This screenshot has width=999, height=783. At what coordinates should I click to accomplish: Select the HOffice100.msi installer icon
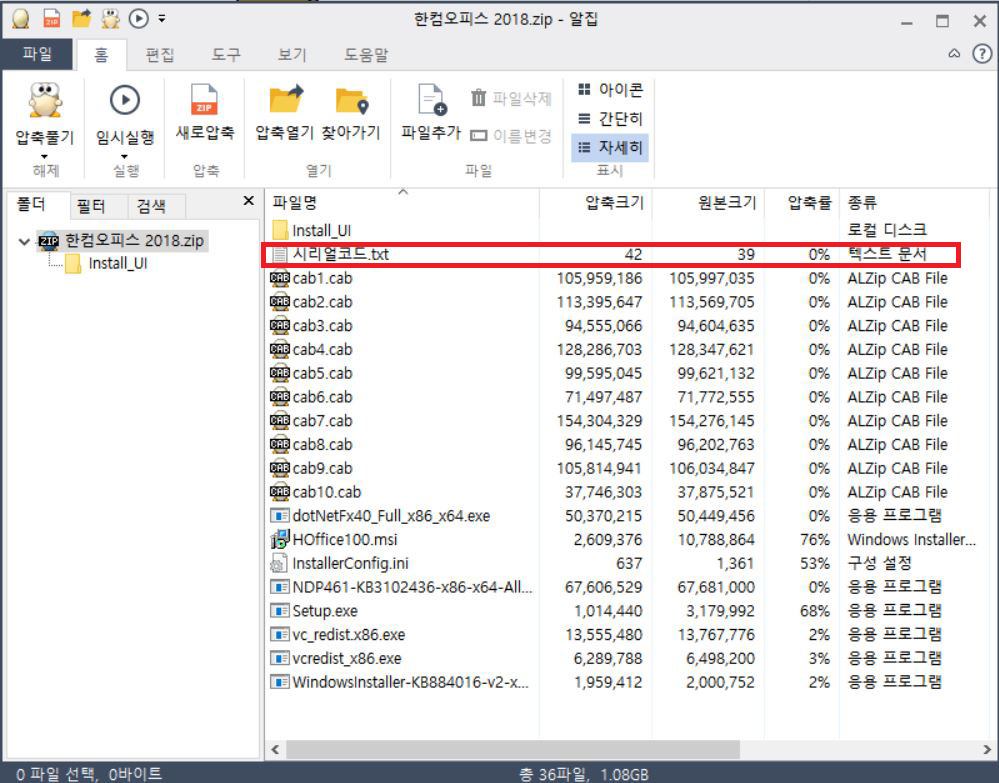click(280, 540)
